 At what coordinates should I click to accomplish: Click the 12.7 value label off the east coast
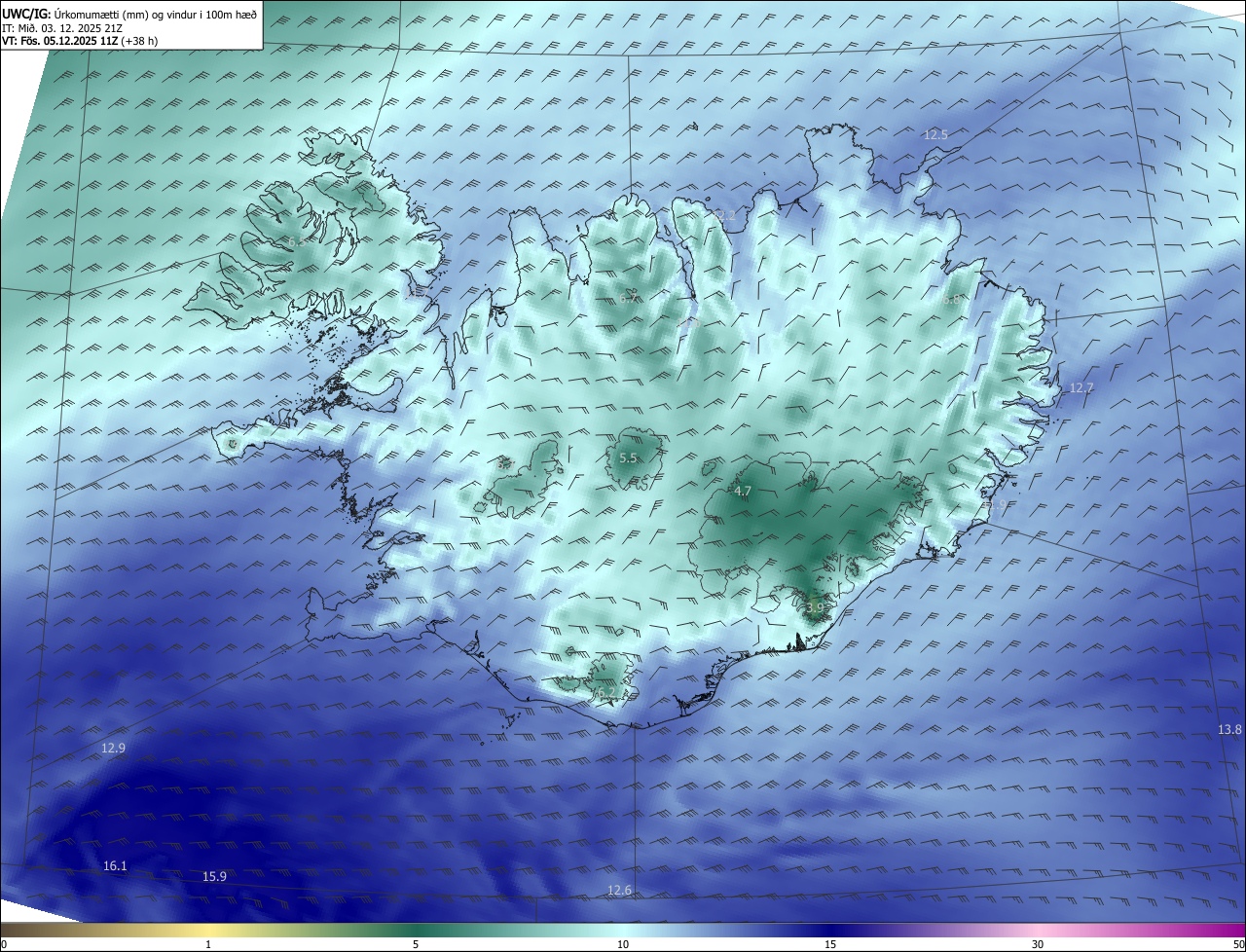click(1081, 387)
